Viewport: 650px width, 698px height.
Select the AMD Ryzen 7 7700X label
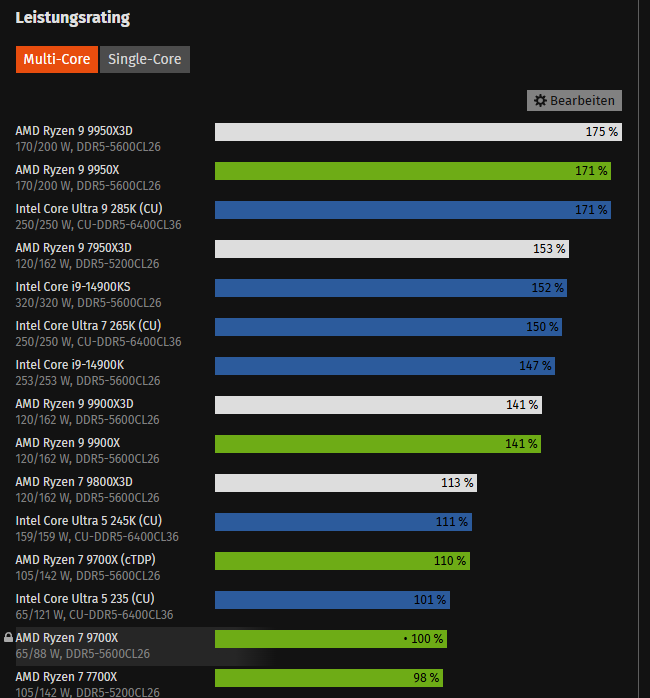click(66, 677)
